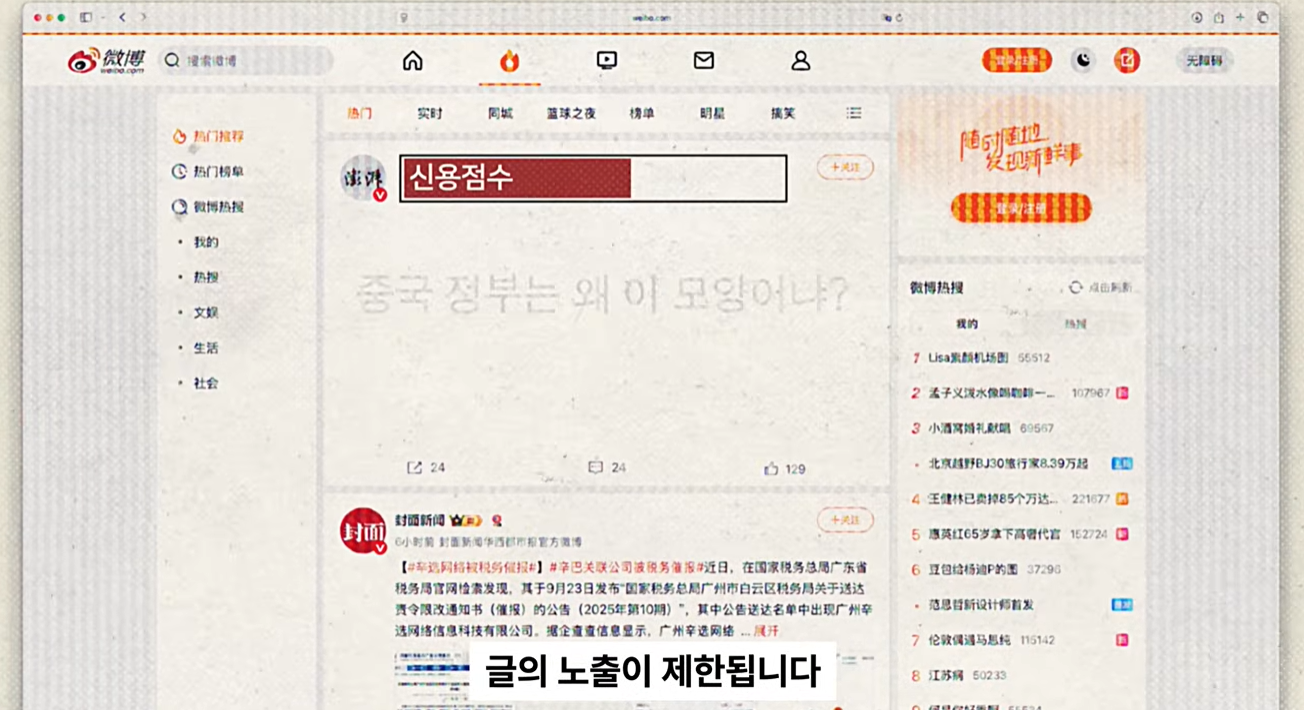Screen dimensions: 1304x710
Task: Like the first post with thumbs-up icon
Action: 771,468
